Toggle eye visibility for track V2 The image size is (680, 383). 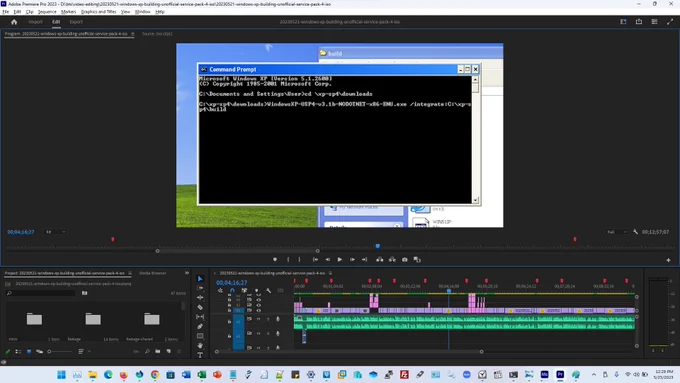click(258, 305)
